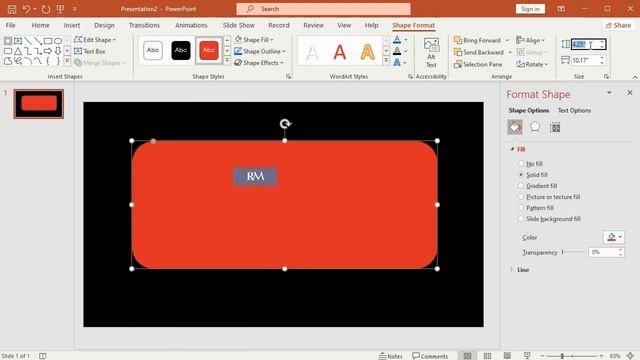Apply the white outlined Abc shape style

(x=153, y=50)
